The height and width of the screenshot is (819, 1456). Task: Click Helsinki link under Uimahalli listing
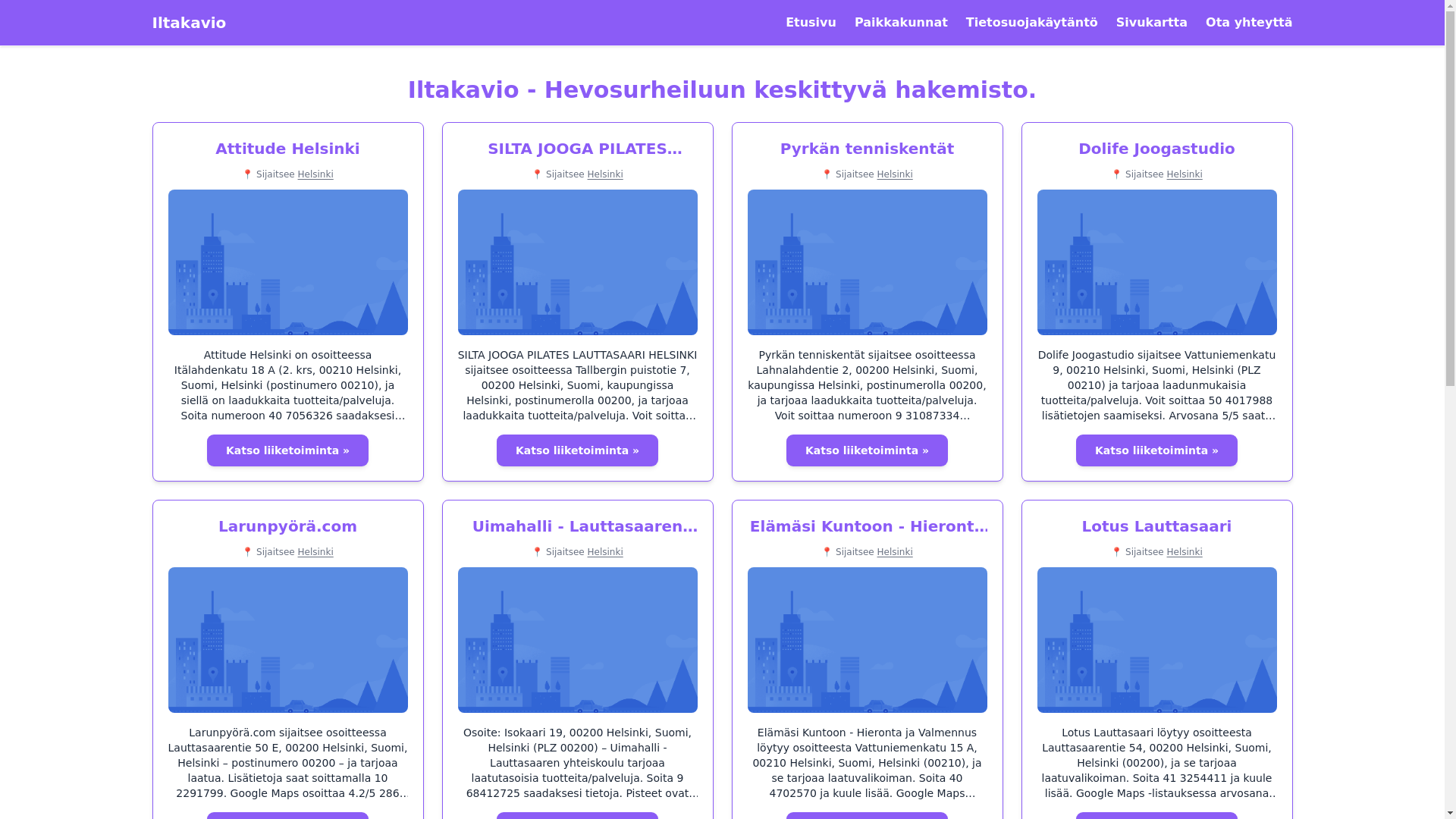tap(605, 552)
